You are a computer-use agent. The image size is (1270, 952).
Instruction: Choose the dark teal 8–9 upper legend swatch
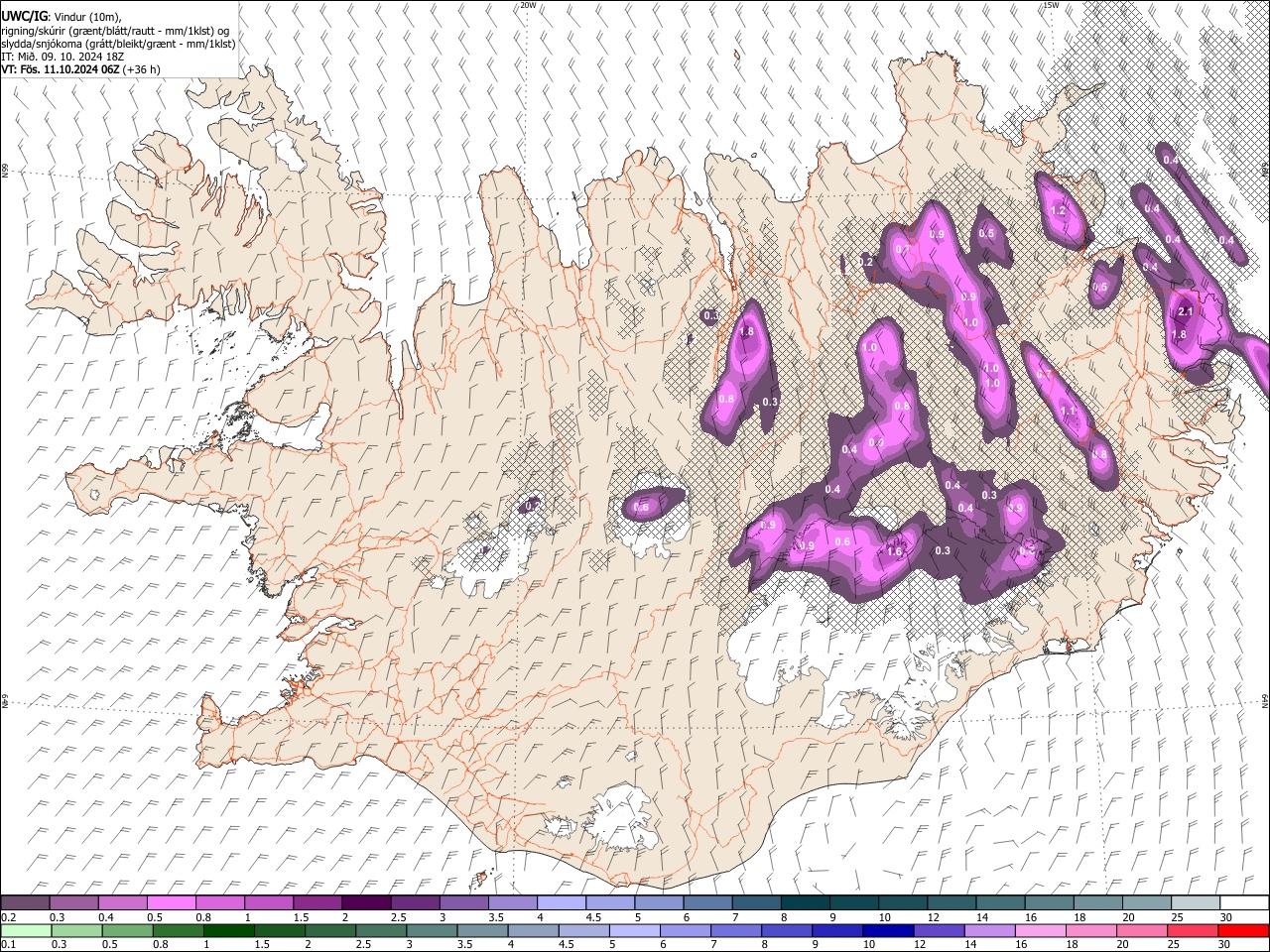(x=806, y=902)
